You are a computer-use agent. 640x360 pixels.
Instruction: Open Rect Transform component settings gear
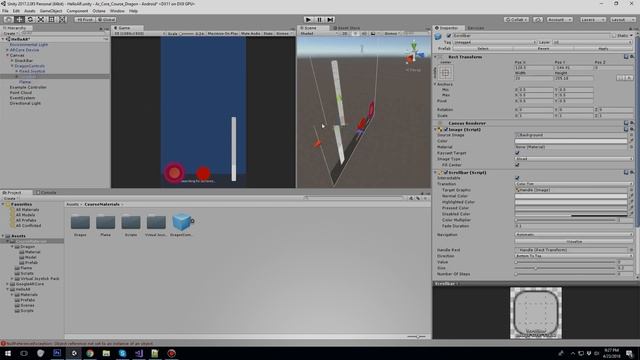tap(632, 57)
